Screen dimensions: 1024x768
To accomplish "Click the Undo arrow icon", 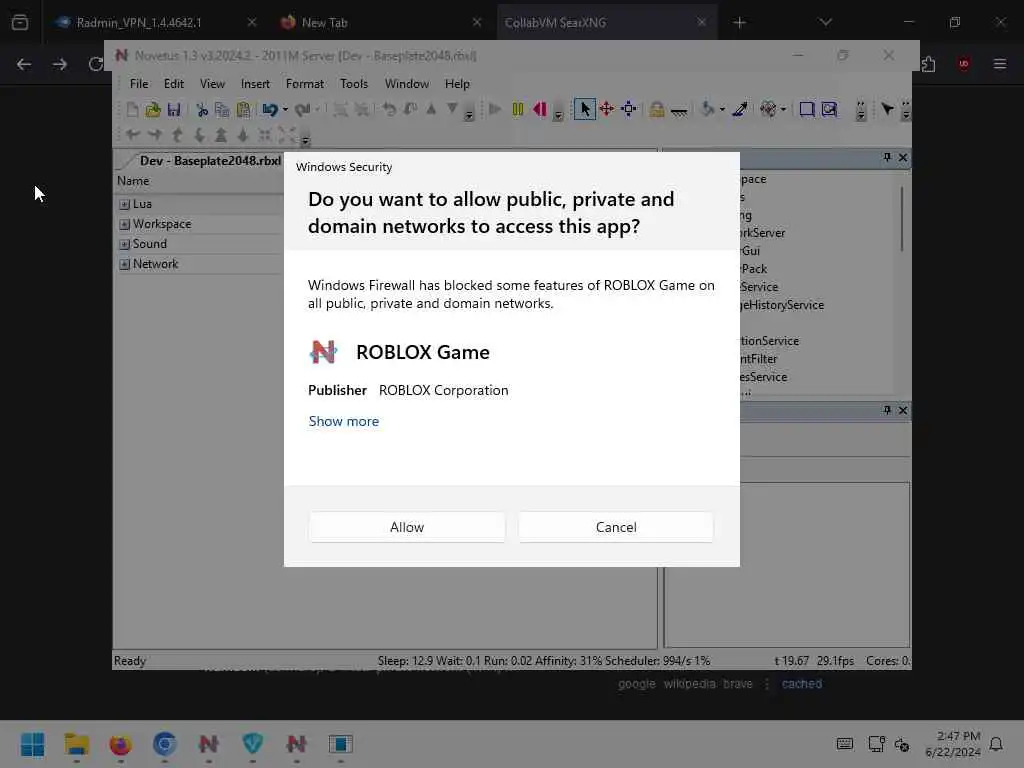I will pyautogui.click(x=270, y=110).
